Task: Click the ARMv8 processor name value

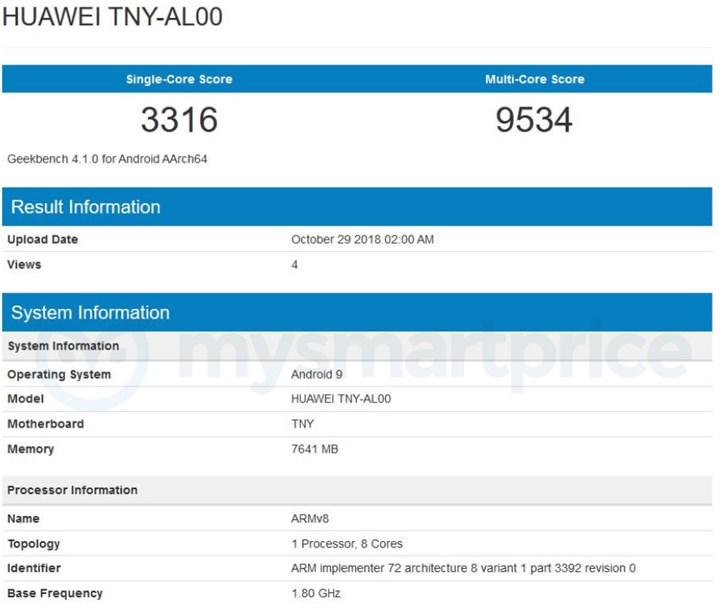Action: tap(310, 519)
